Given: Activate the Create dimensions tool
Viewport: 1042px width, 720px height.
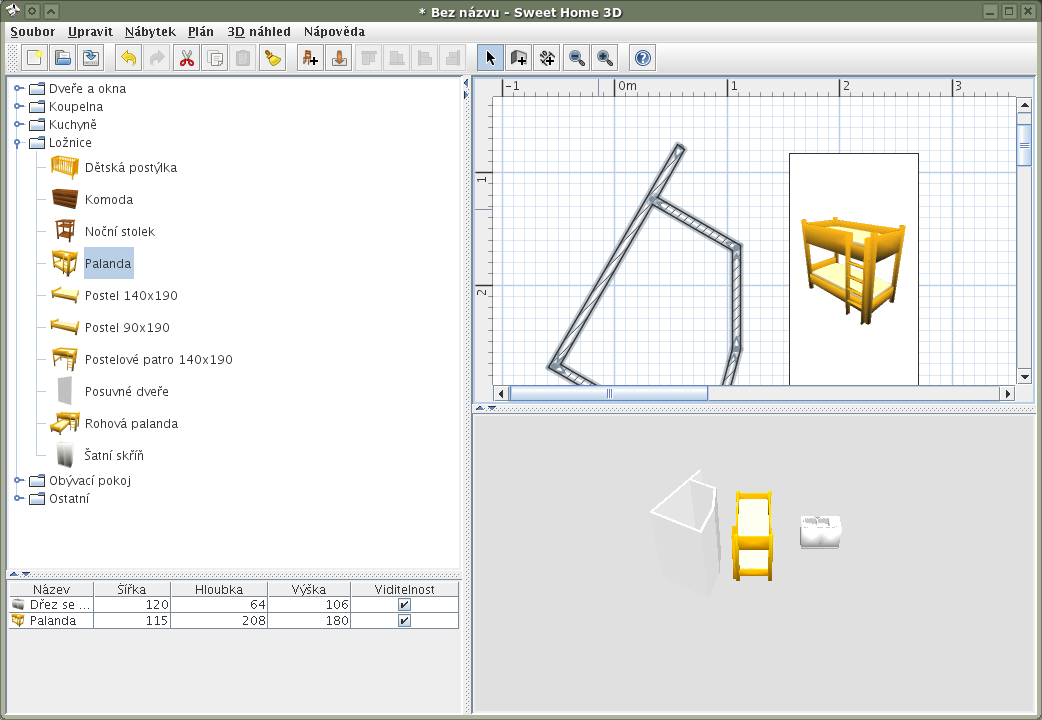Looking at the screenshot, I should 547,59.
